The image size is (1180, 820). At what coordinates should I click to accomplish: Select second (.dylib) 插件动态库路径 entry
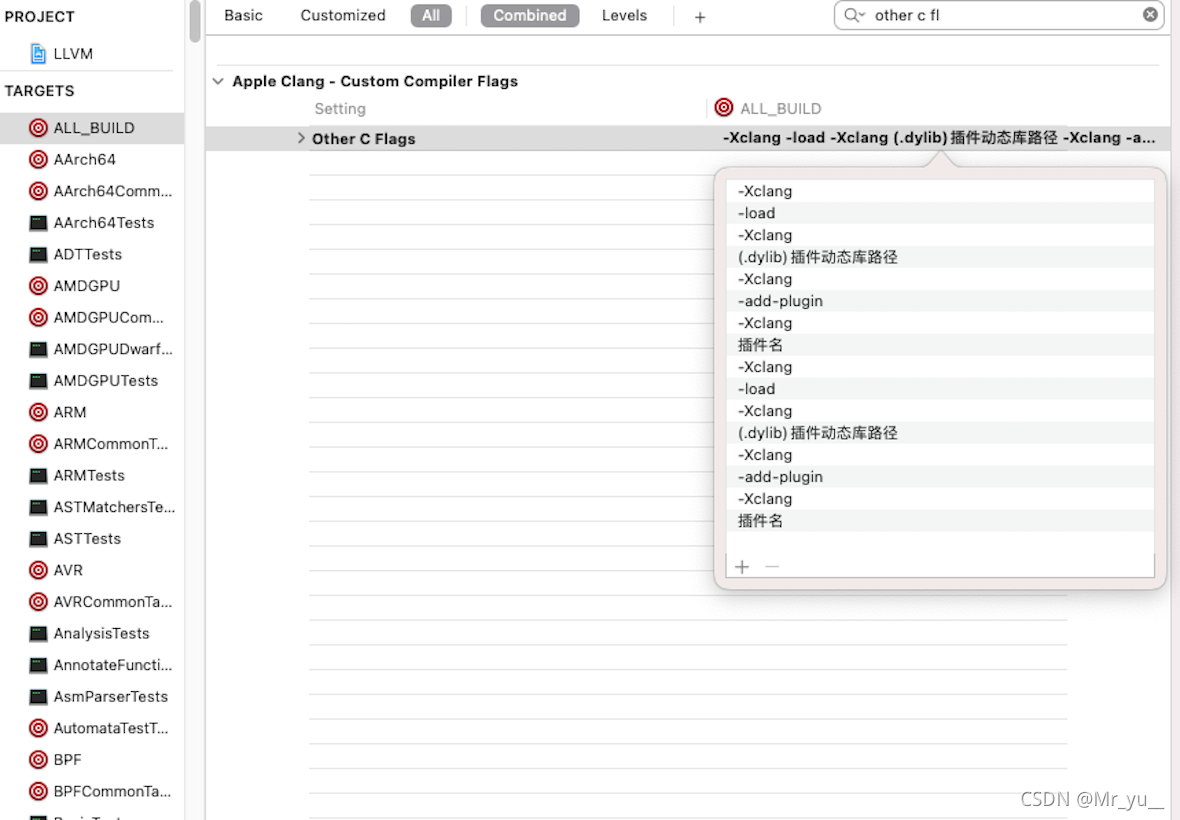939,433
